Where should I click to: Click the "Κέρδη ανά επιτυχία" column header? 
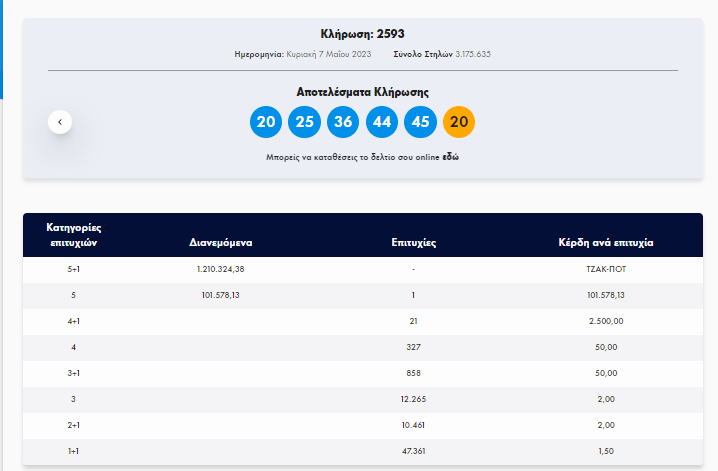606,242
